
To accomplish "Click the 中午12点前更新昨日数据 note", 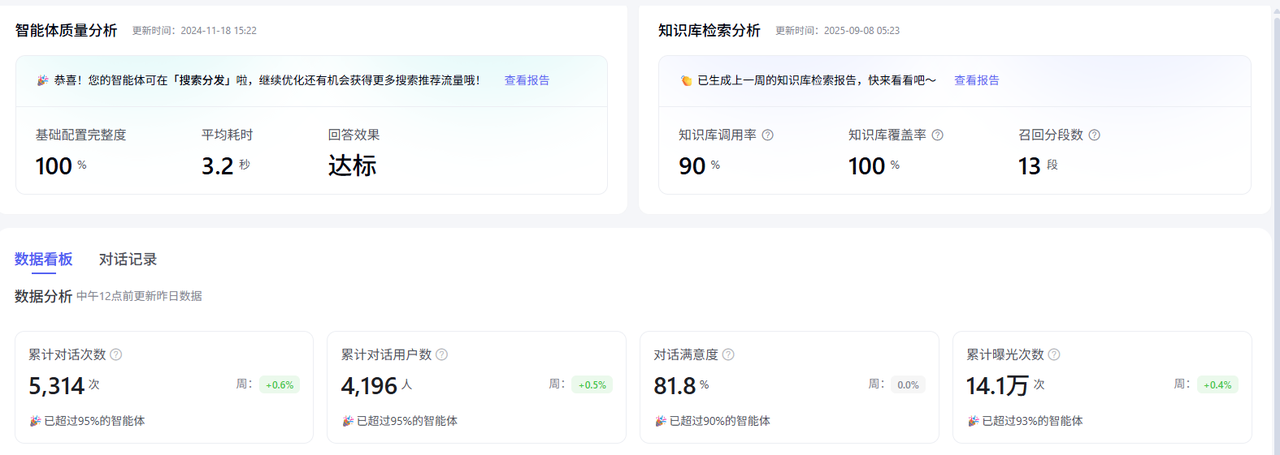I will (140, 296).
